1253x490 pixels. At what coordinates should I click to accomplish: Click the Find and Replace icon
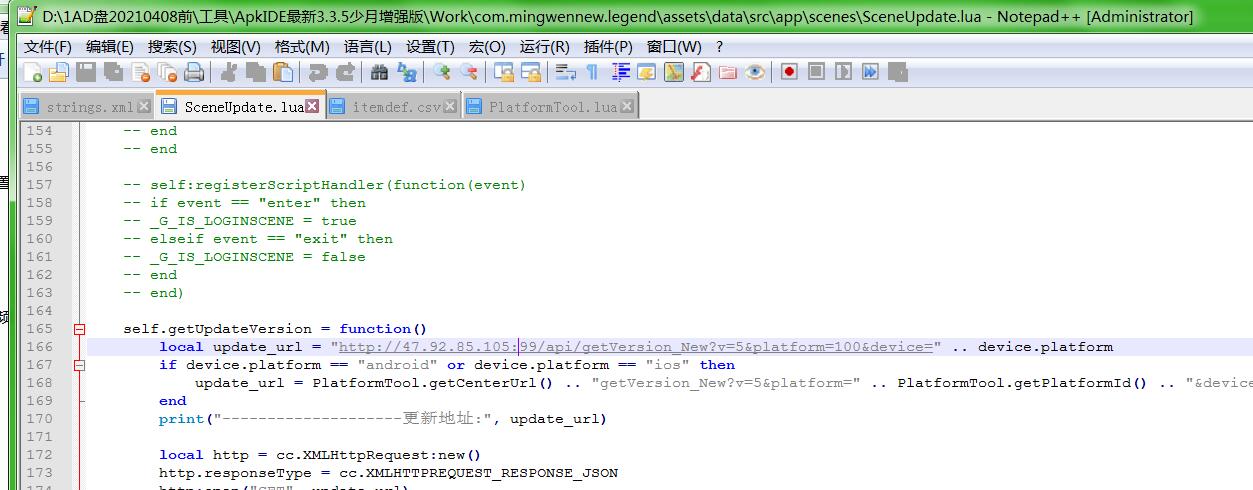407,72
